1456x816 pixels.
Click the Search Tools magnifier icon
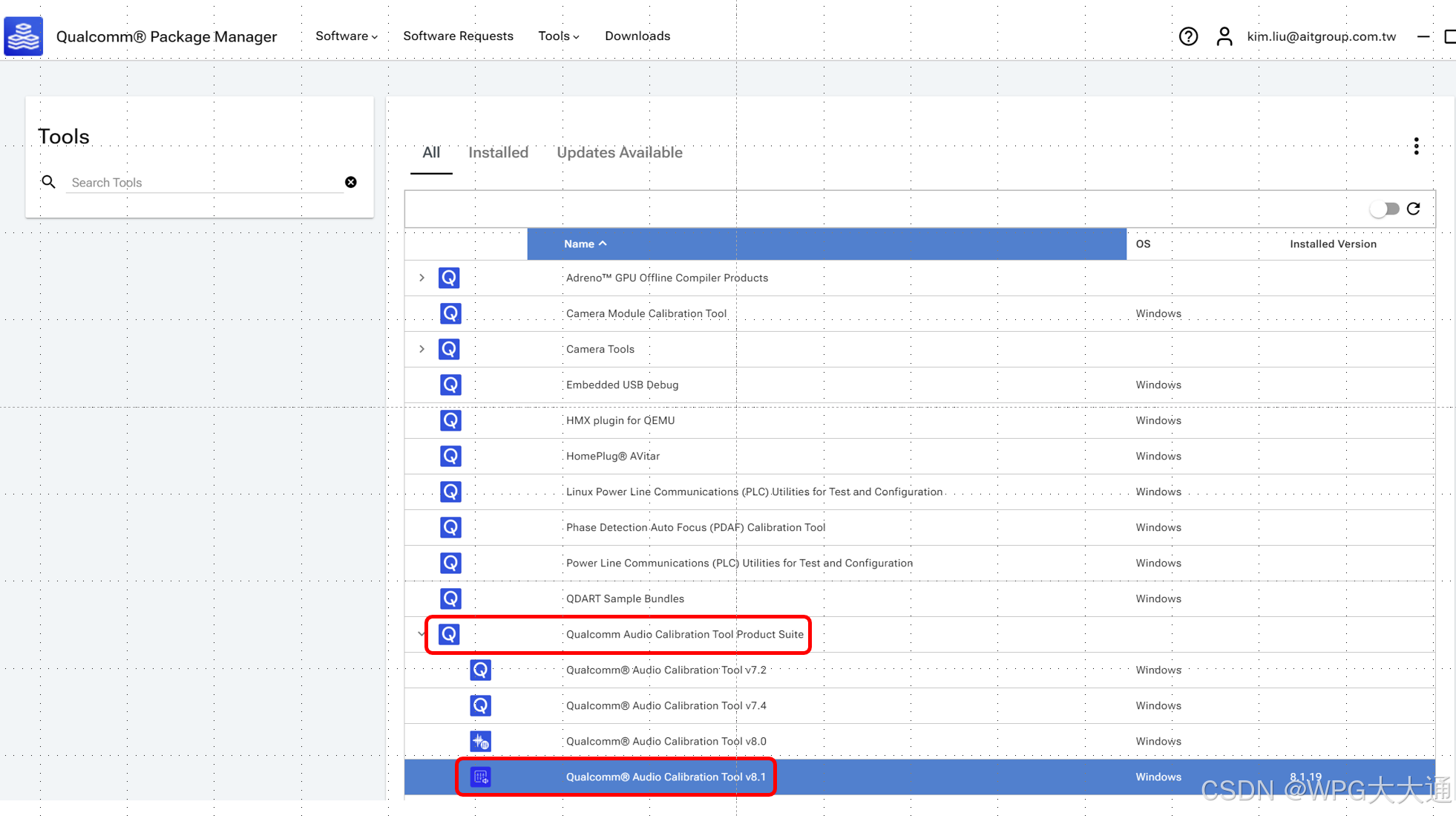48,182
